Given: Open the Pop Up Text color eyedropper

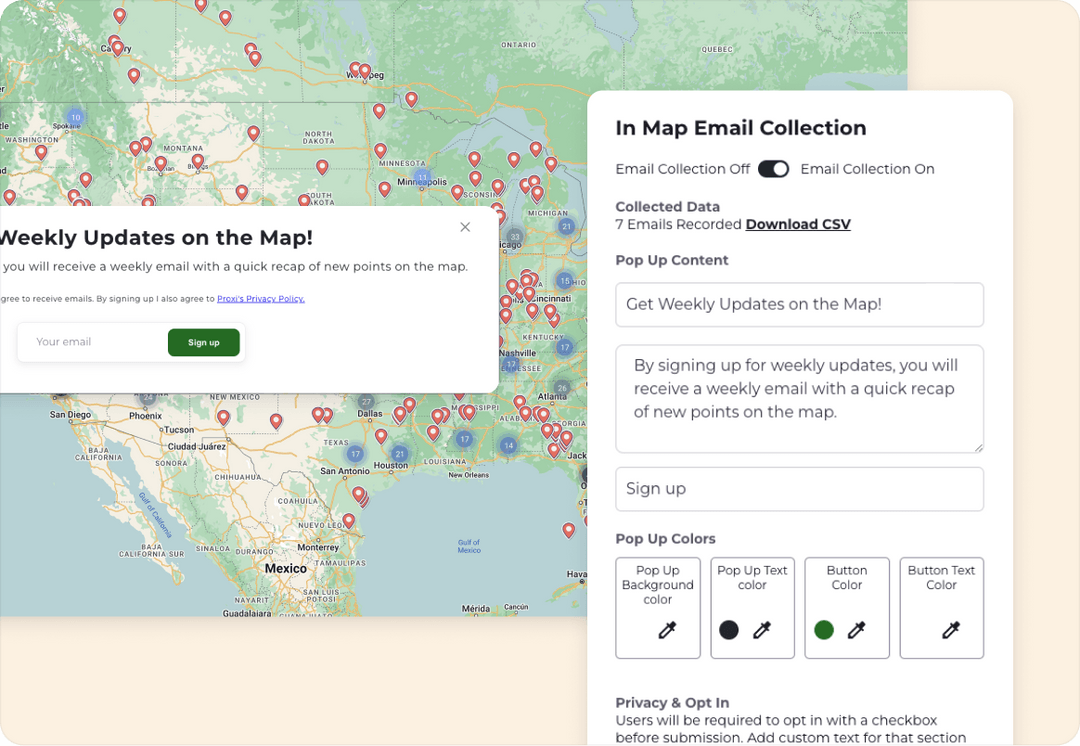Looking at the screenshot, I should 763,630.
